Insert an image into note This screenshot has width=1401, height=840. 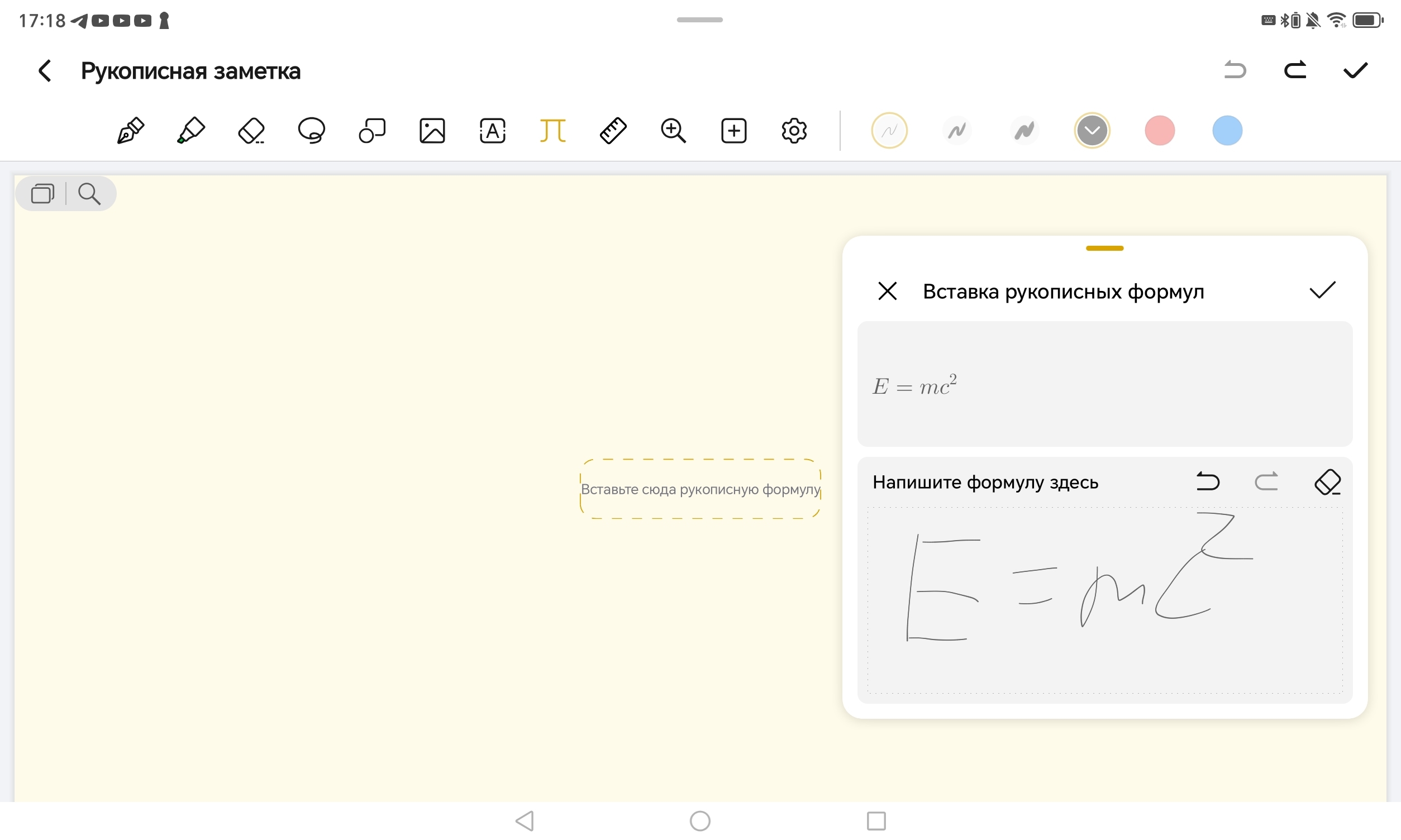432,131
